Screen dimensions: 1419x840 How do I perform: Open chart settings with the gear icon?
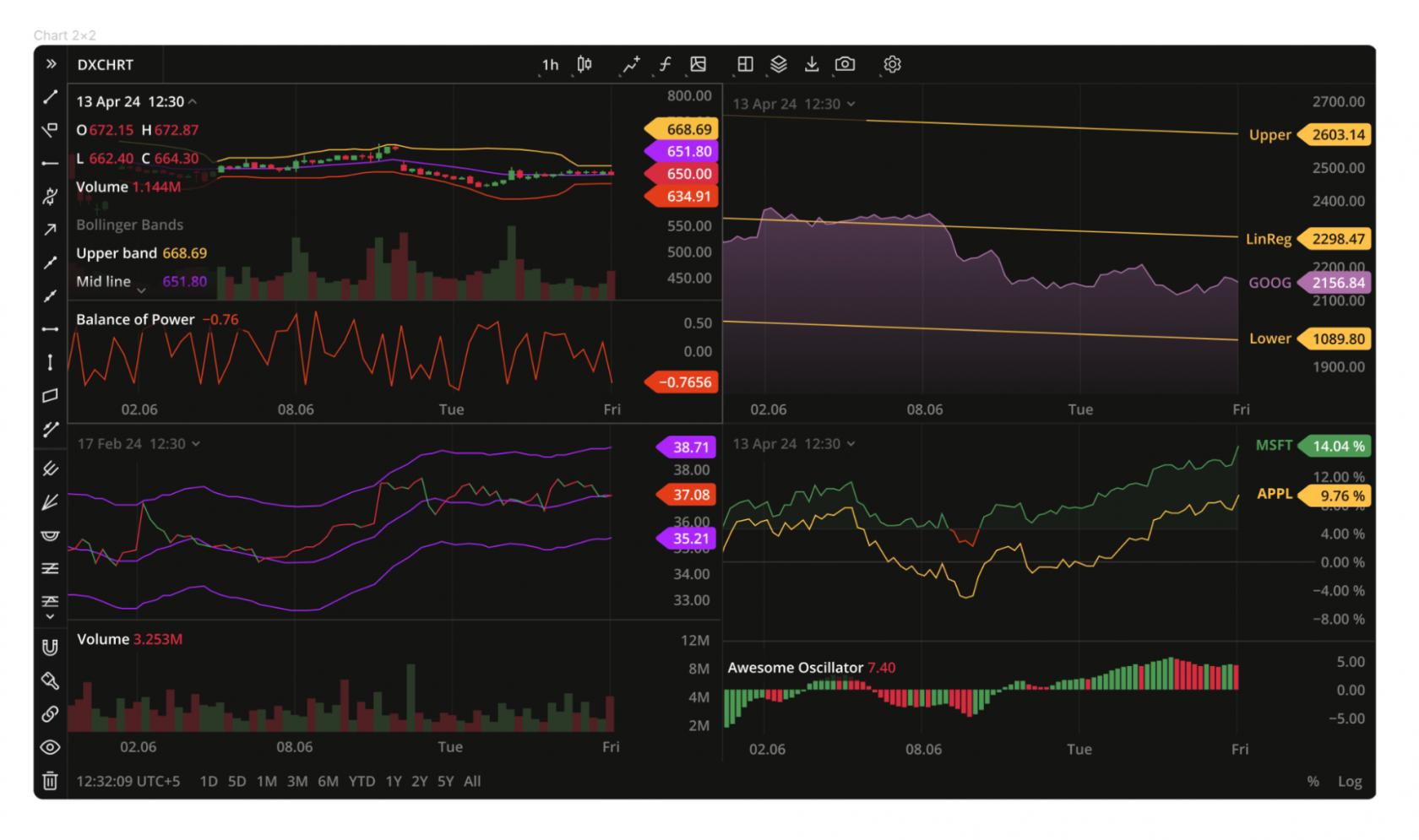tap(891, 64)
